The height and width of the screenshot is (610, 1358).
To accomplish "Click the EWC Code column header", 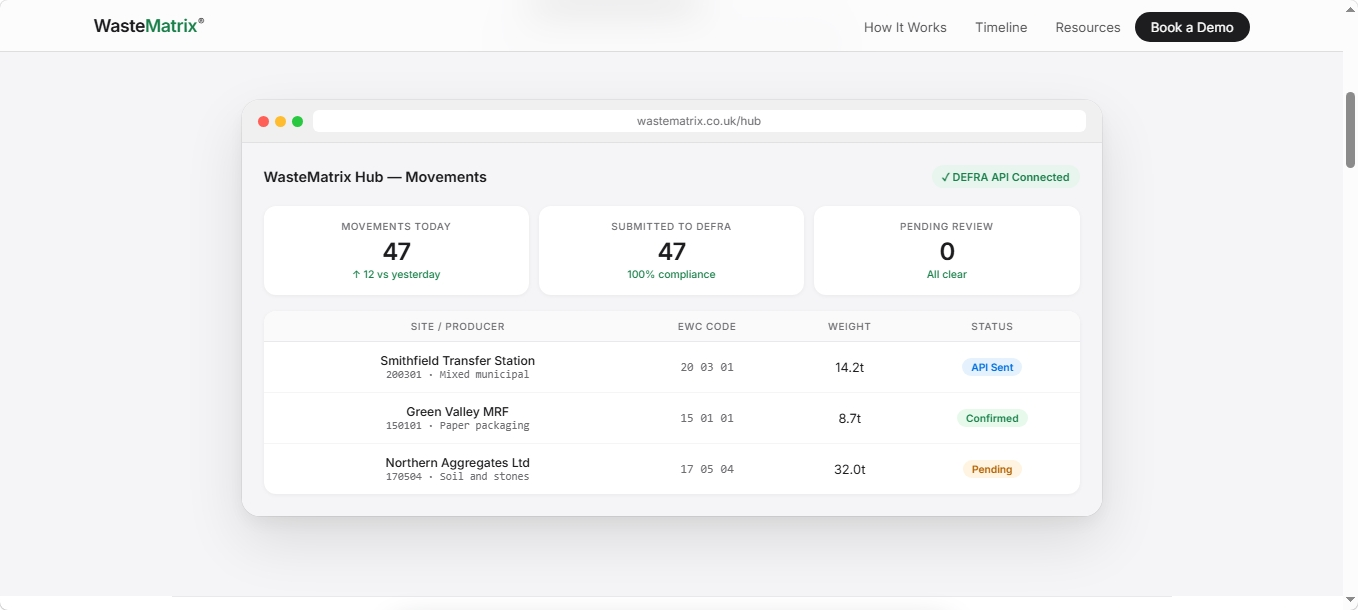I will 707,327.
